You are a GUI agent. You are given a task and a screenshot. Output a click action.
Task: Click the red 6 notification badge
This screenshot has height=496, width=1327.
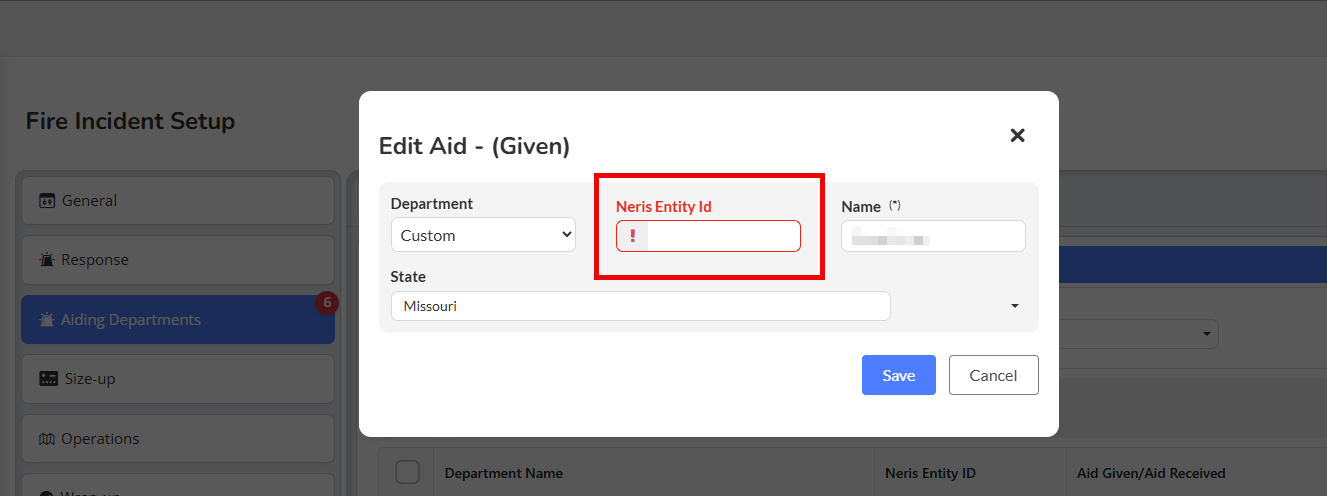[327, 303]
